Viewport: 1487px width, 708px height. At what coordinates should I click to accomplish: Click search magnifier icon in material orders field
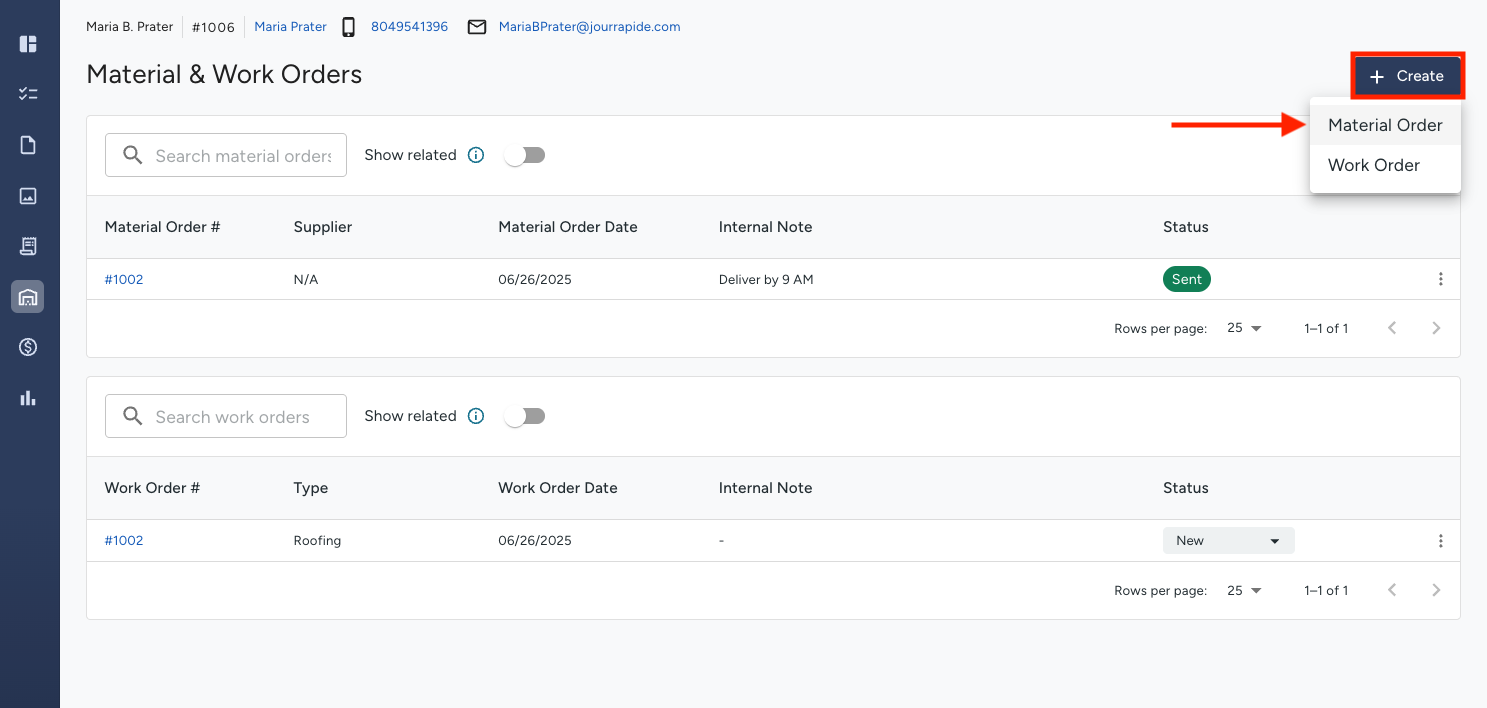[133, 155]
